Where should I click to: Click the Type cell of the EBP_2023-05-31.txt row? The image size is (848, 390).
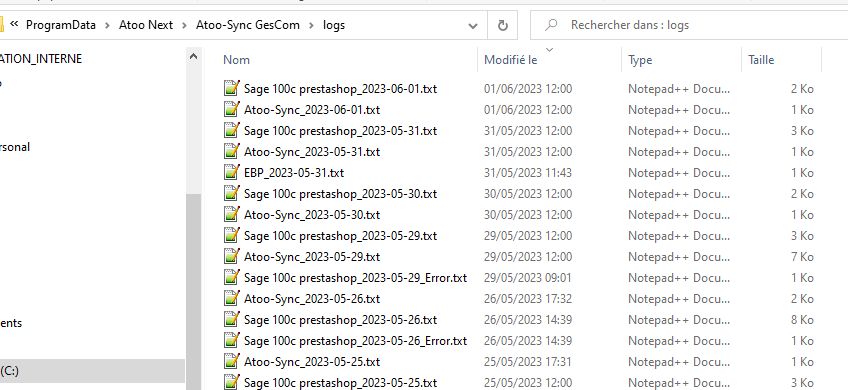[x=679, y=173]
